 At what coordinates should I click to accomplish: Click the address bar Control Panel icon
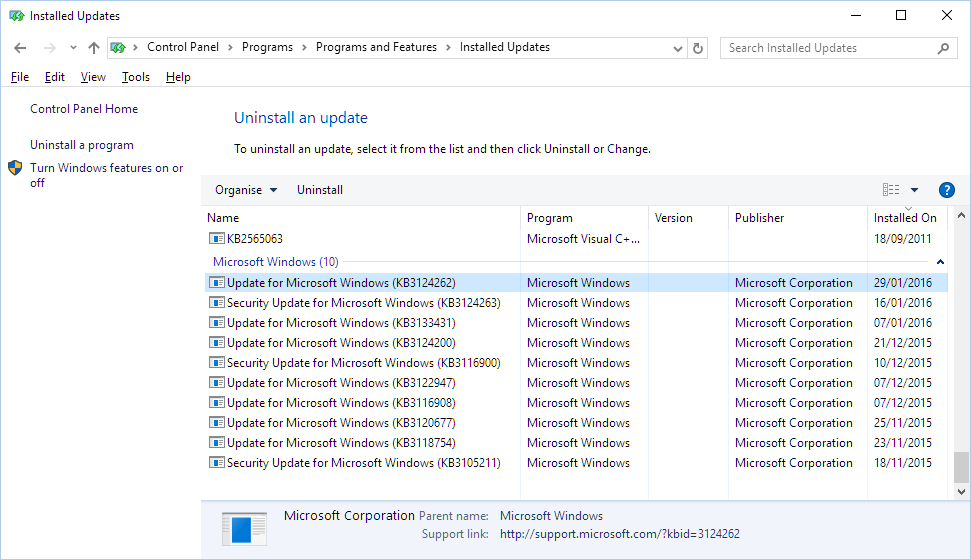(118, 48)
